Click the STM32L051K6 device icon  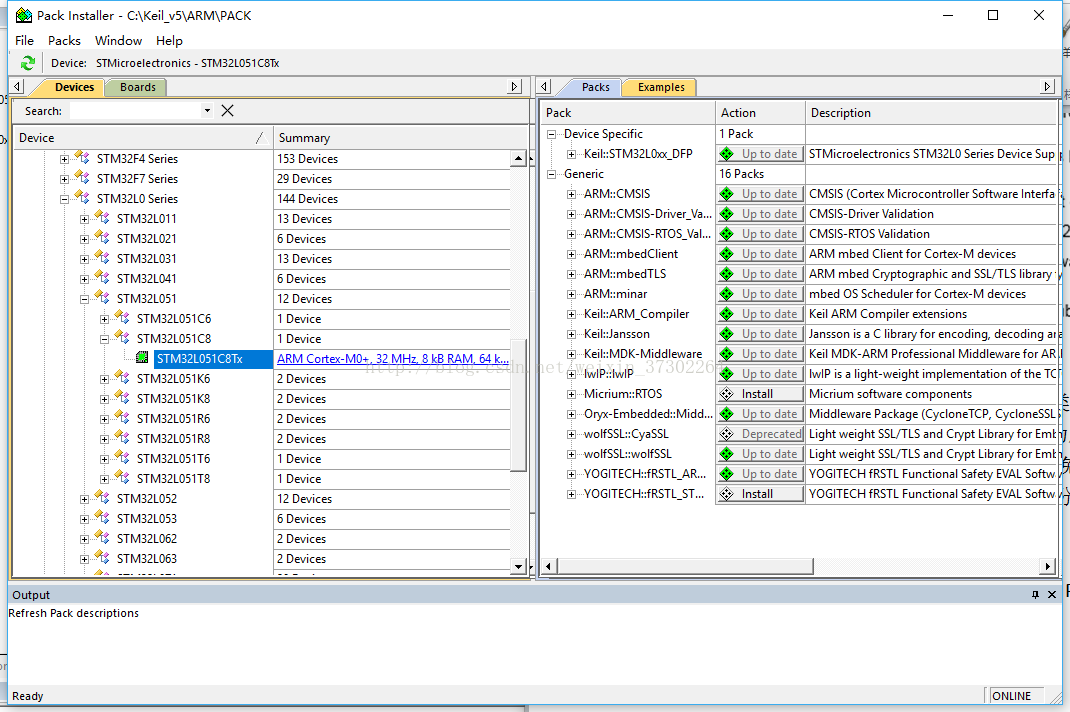tap(122, 379)
